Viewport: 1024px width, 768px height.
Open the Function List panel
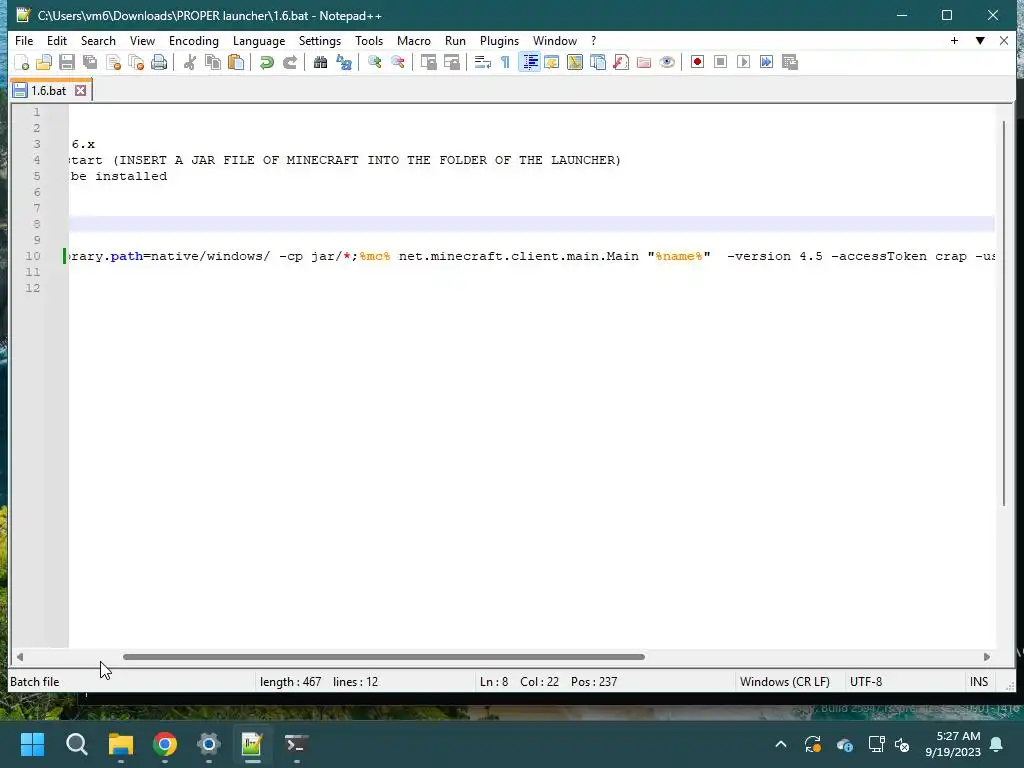(621, 62)
